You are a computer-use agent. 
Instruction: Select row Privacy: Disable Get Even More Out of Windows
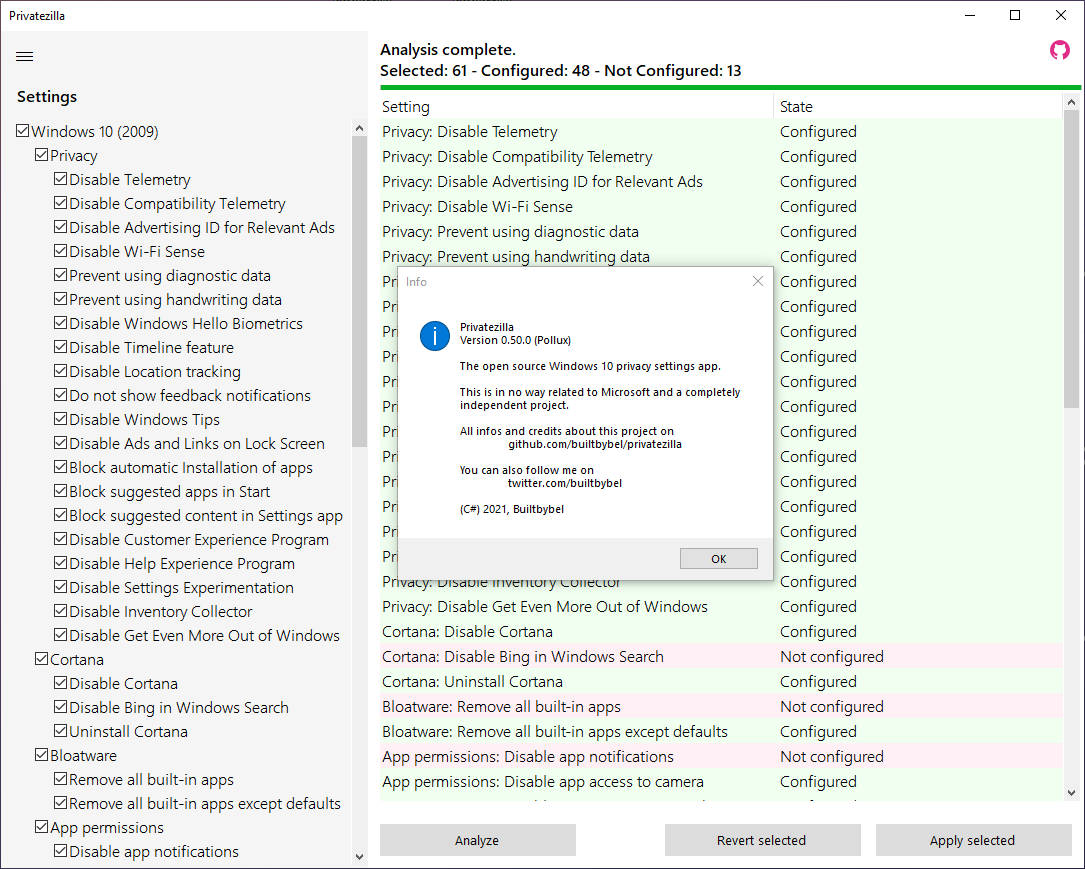721,607
